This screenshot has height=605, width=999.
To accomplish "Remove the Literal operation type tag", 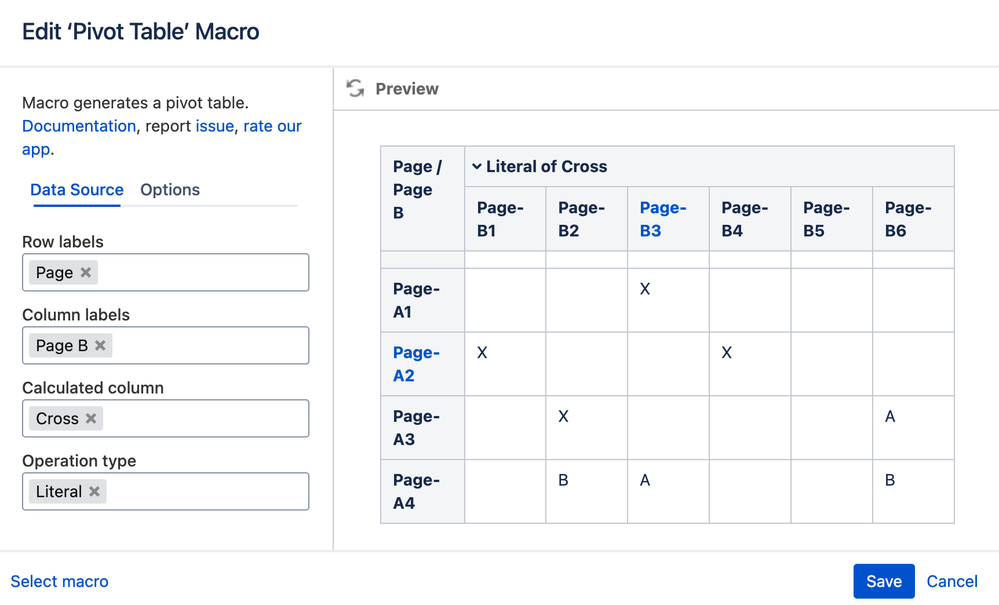I will click(x=94, y=492).
